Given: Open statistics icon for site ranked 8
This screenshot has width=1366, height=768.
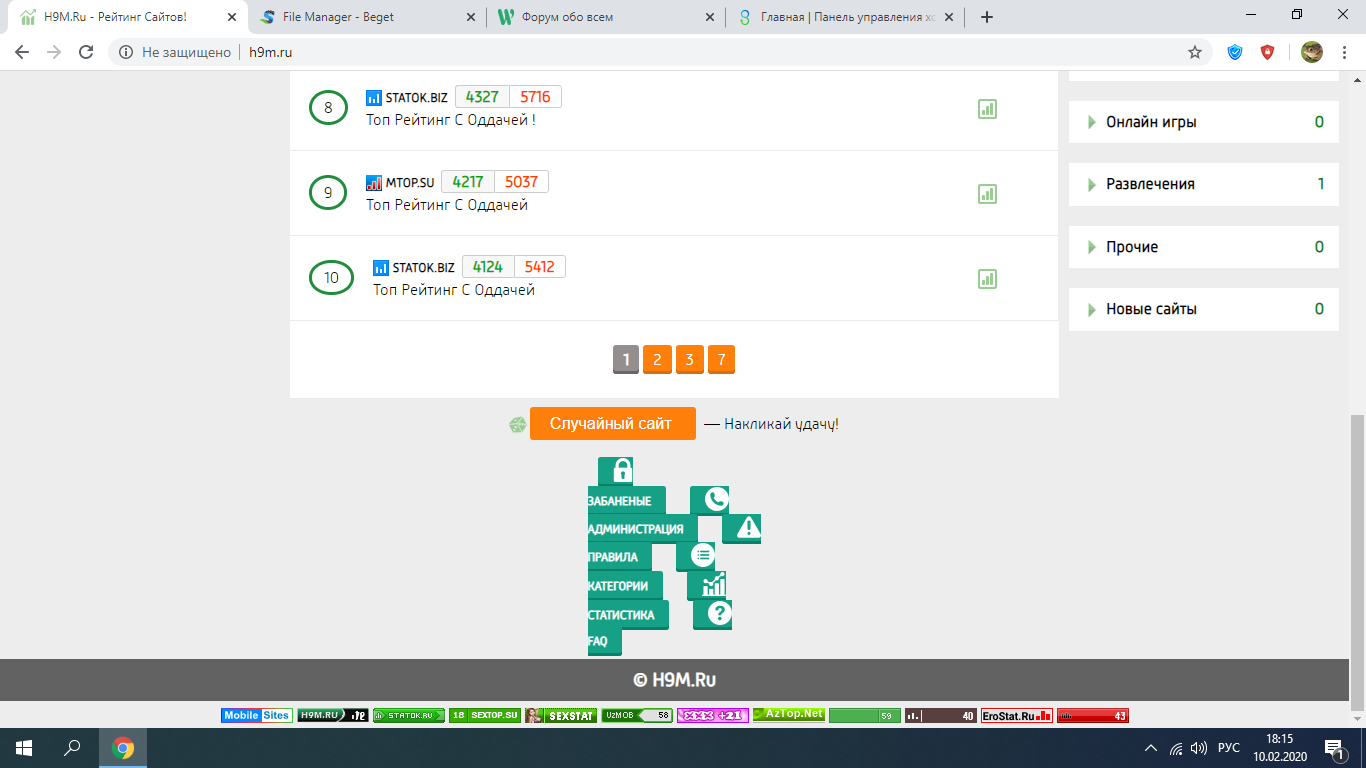Looking at the screenshot, I should tap(987, 109).
